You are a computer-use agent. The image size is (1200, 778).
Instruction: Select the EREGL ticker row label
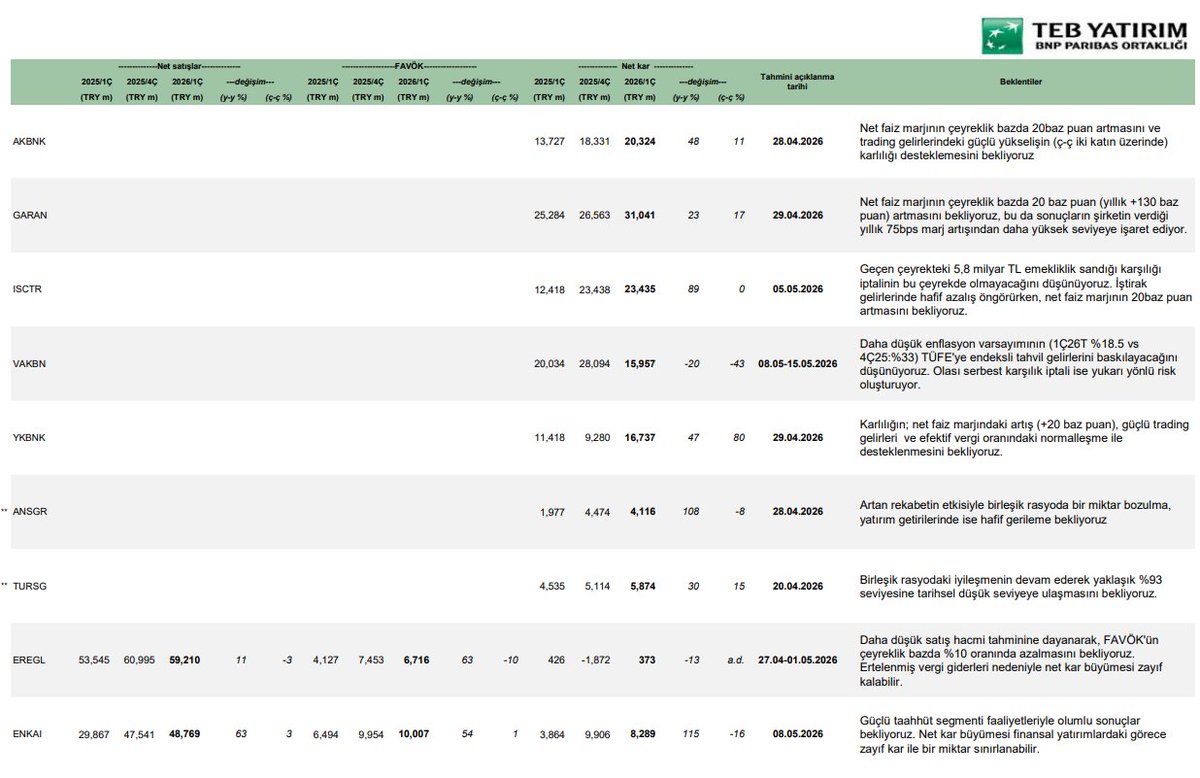tap(29, 660)
